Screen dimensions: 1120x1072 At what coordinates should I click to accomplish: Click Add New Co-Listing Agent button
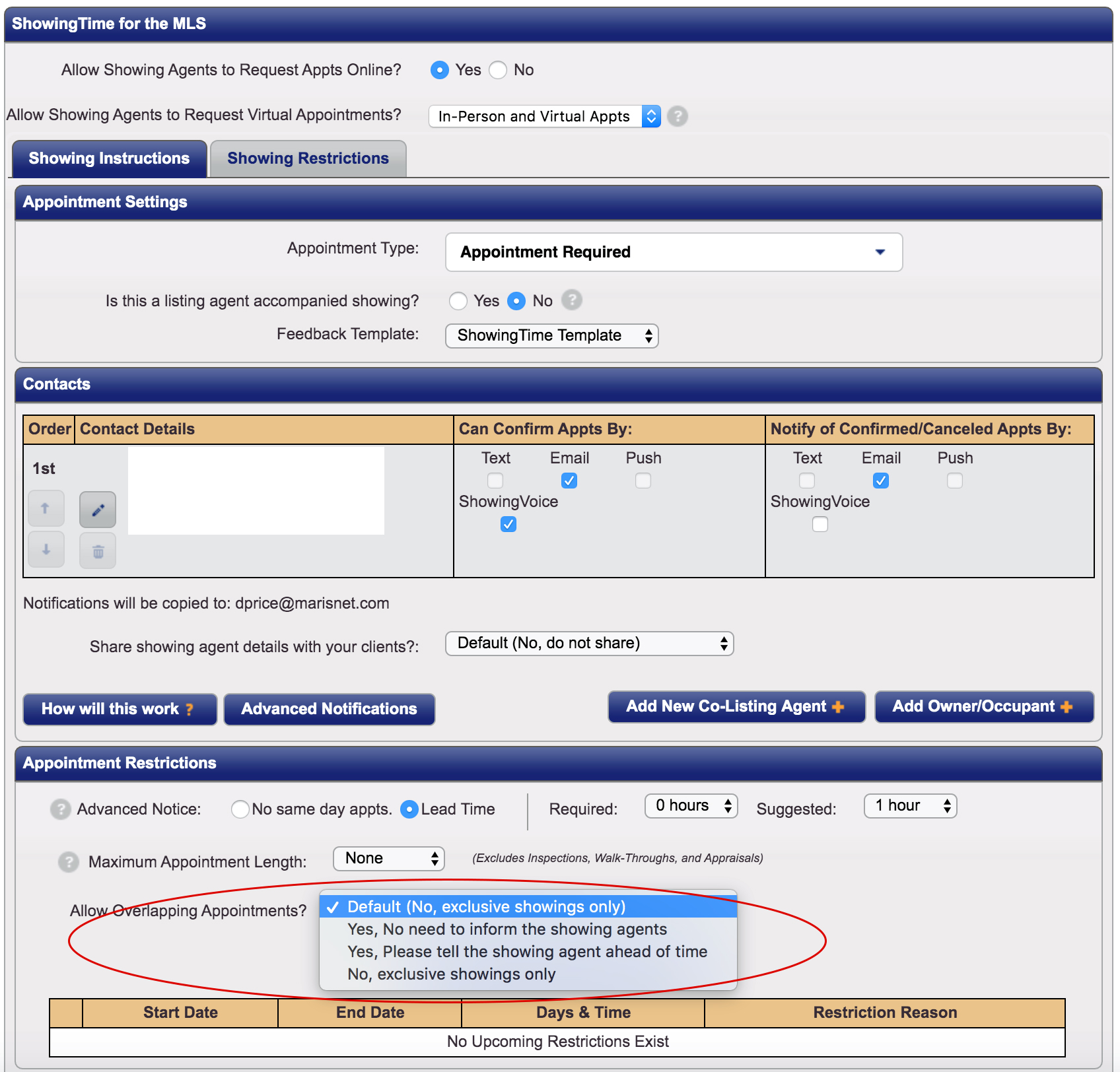(x=736, y=706)
